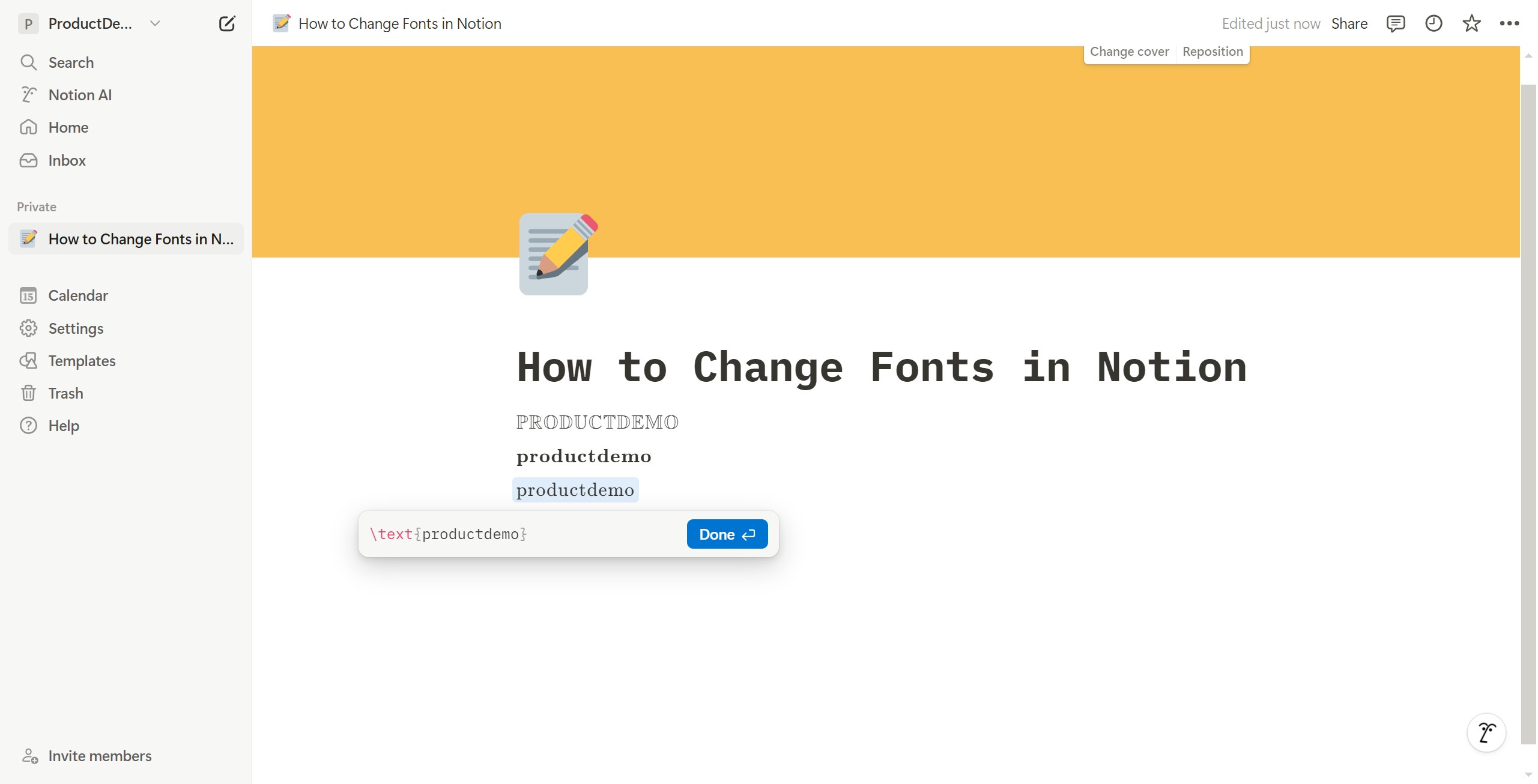Click Reposition cover button
This screenshot has height=784, width=1538.
[1213, 52]
